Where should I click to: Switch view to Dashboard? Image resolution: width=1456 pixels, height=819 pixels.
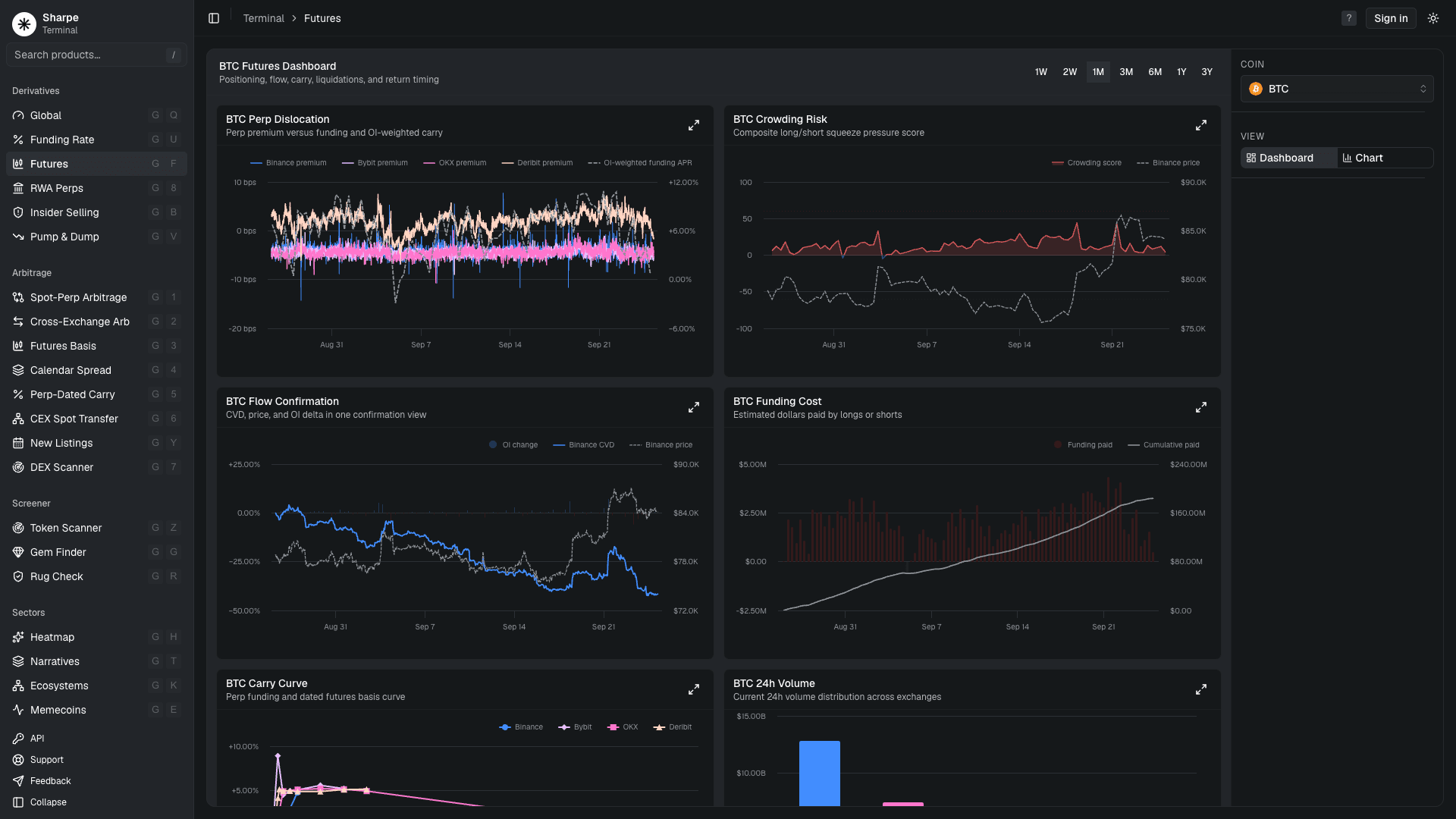click(1288, 158)
